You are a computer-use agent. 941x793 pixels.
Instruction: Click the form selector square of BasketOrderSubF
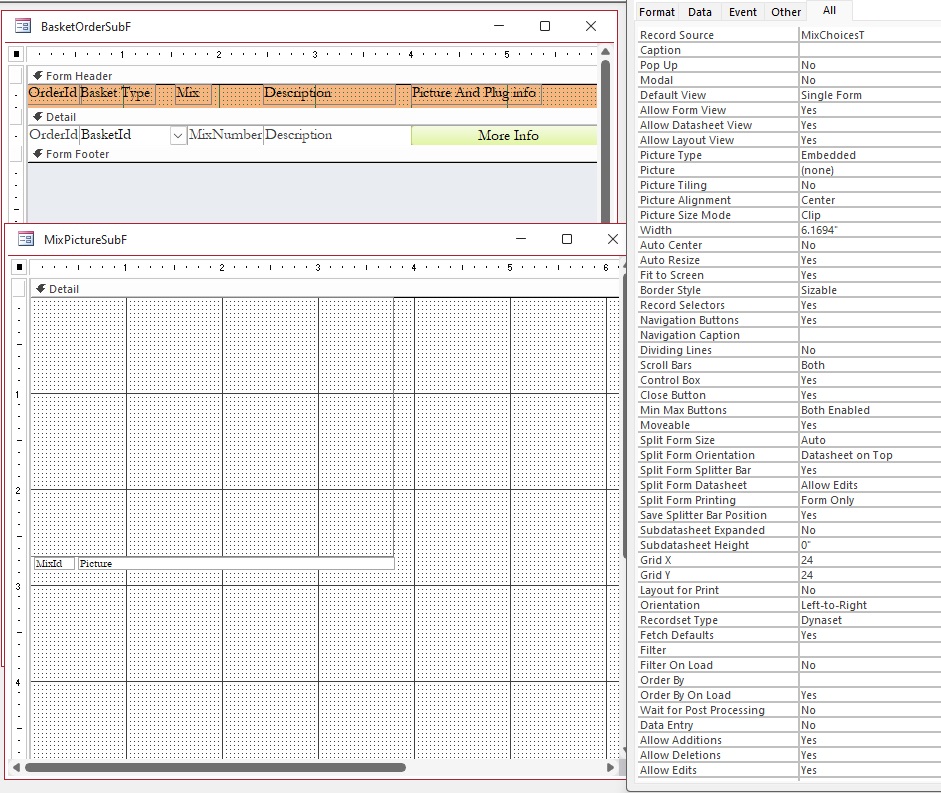click(17, 54)
